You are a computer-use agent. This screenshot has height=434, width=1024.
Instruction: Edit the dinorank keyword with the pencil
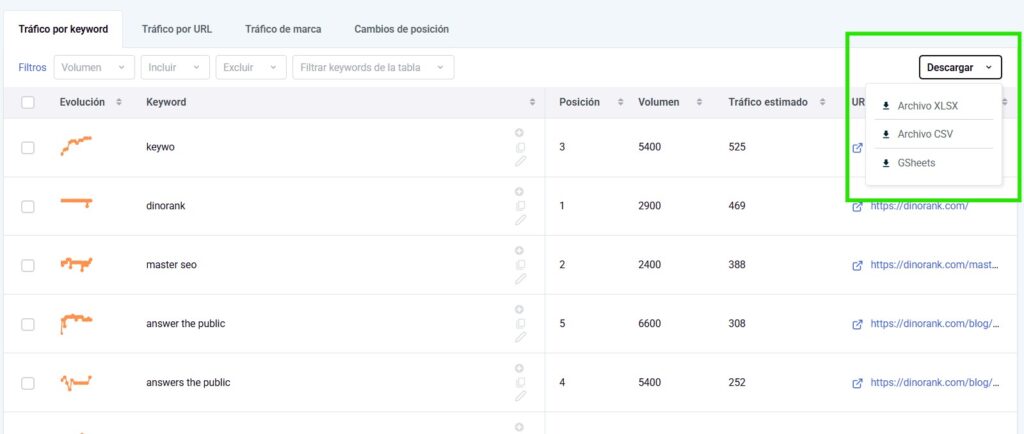(520, 220)
